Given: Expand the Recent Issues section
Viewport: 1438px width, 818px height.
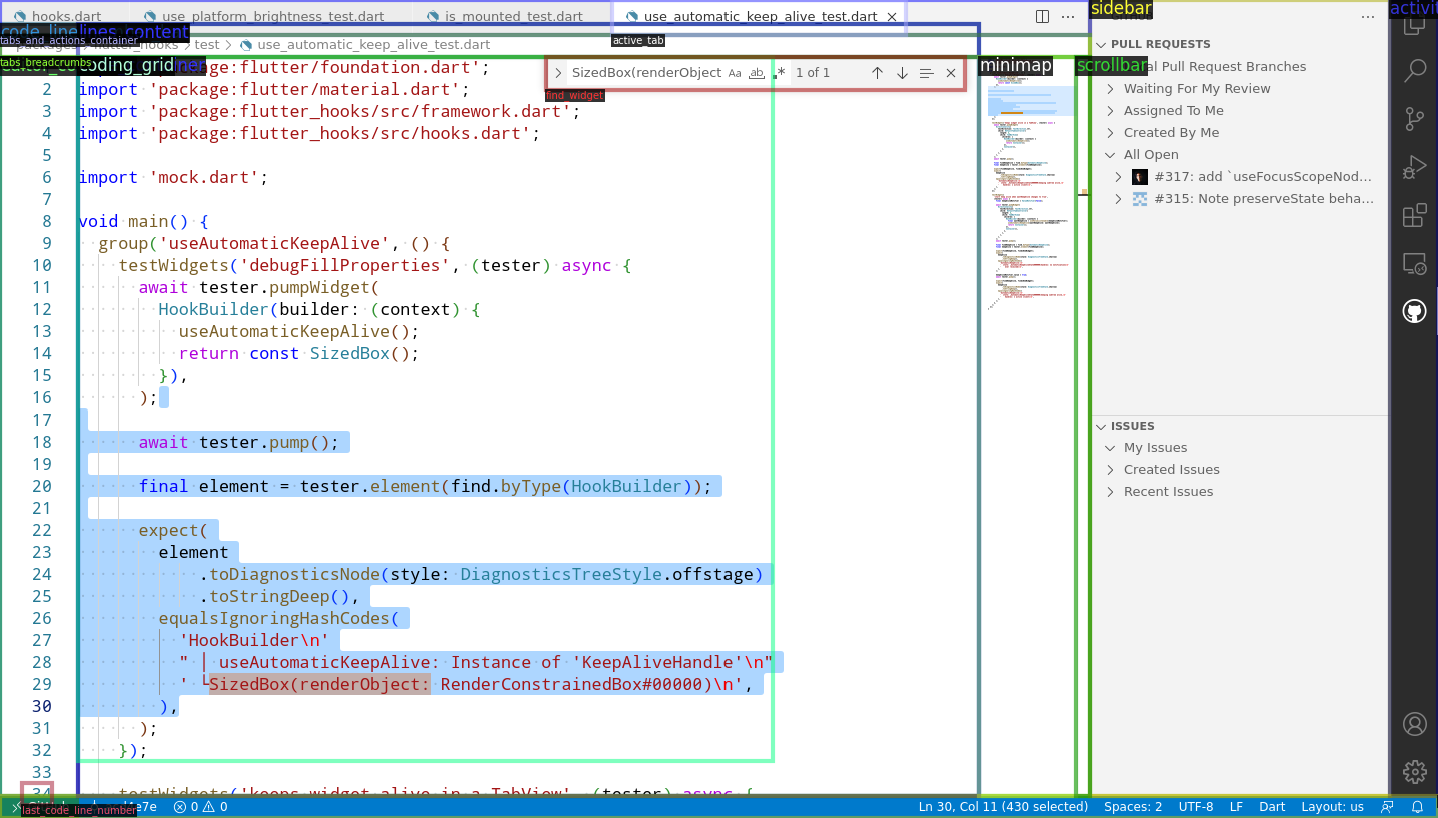Looking at the screenshot, I should (1167, 492).
